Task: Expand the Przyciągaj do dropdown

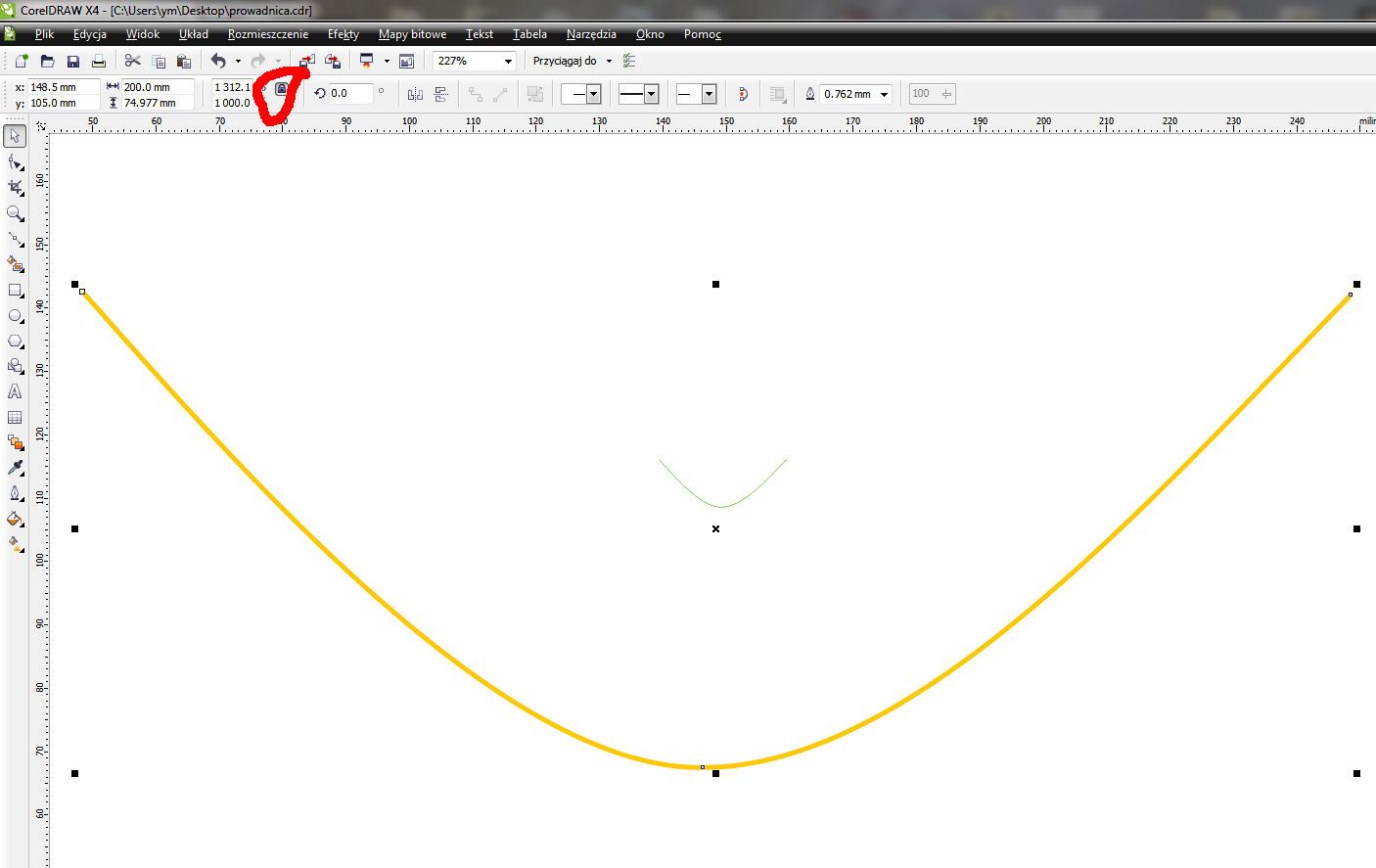Action: (x=609, y=61)
